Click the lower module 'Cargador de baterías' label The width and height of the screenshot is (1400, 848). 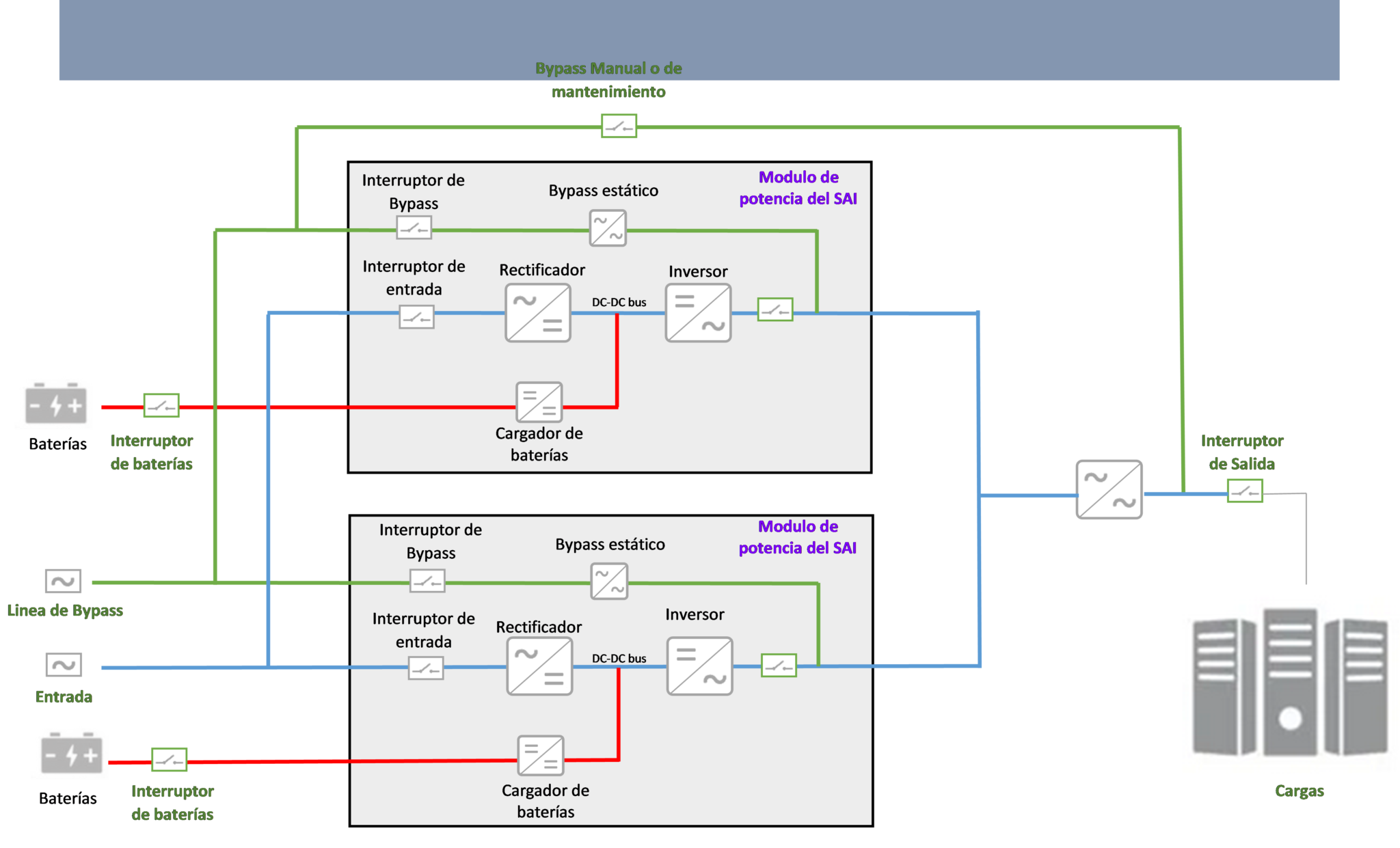pos(546,801)
